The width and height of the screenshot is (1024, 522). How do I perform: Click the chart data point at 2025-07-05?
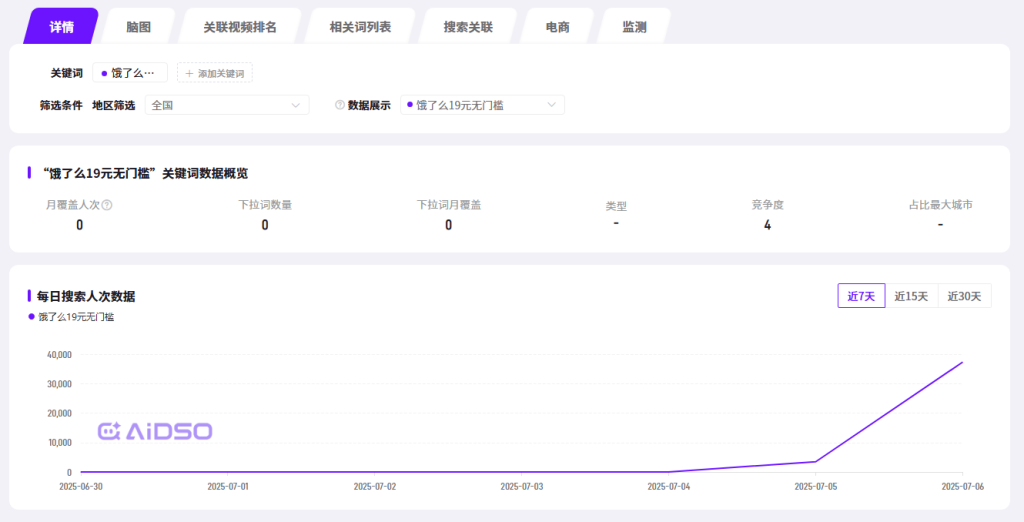point(815,461)
